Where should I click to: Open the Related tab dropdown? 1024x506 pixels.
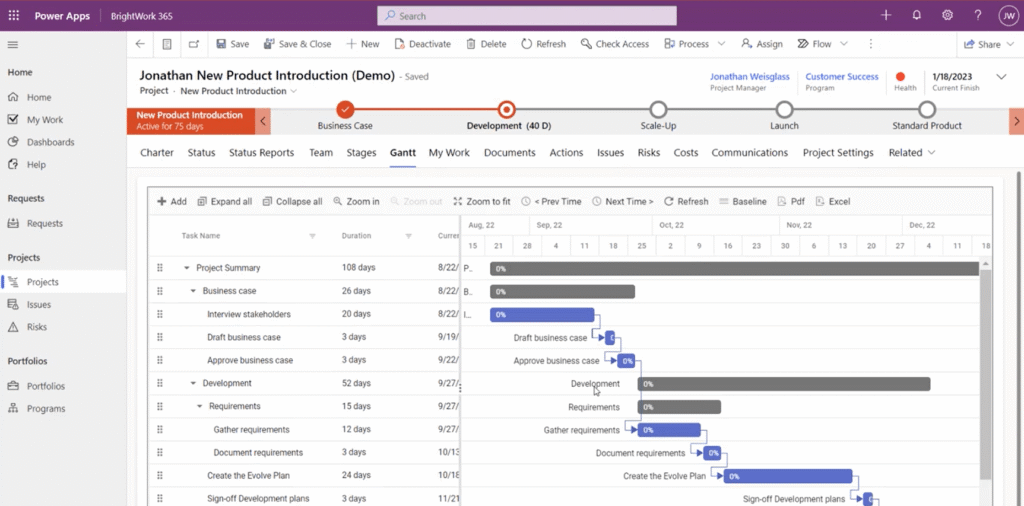tap(911, 153)
